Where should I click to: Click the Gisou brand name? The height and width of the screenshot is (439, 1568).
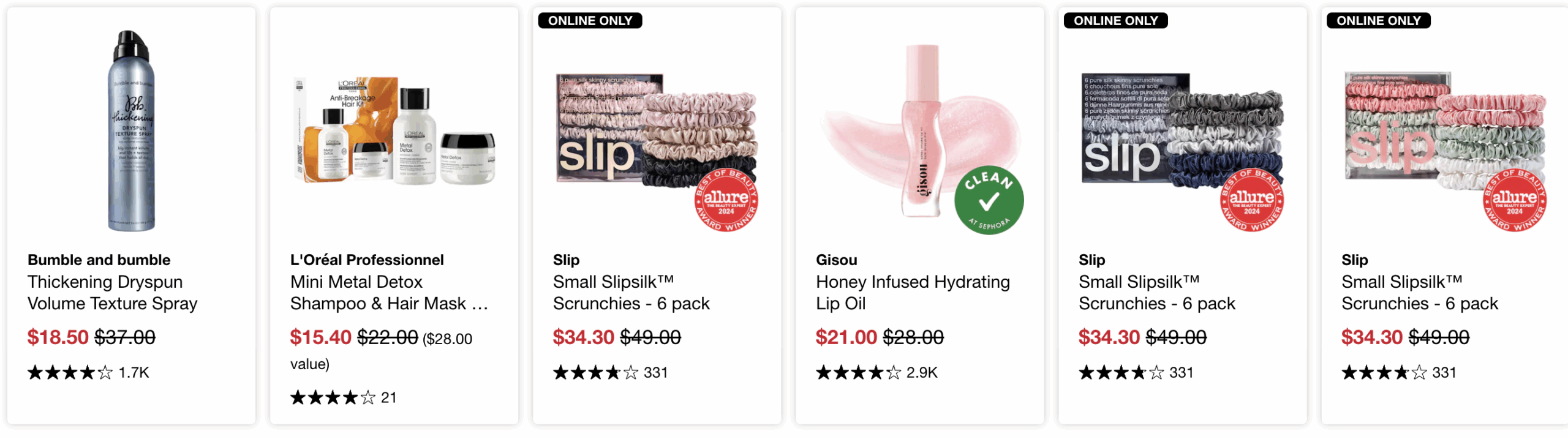tap(836, 260)
